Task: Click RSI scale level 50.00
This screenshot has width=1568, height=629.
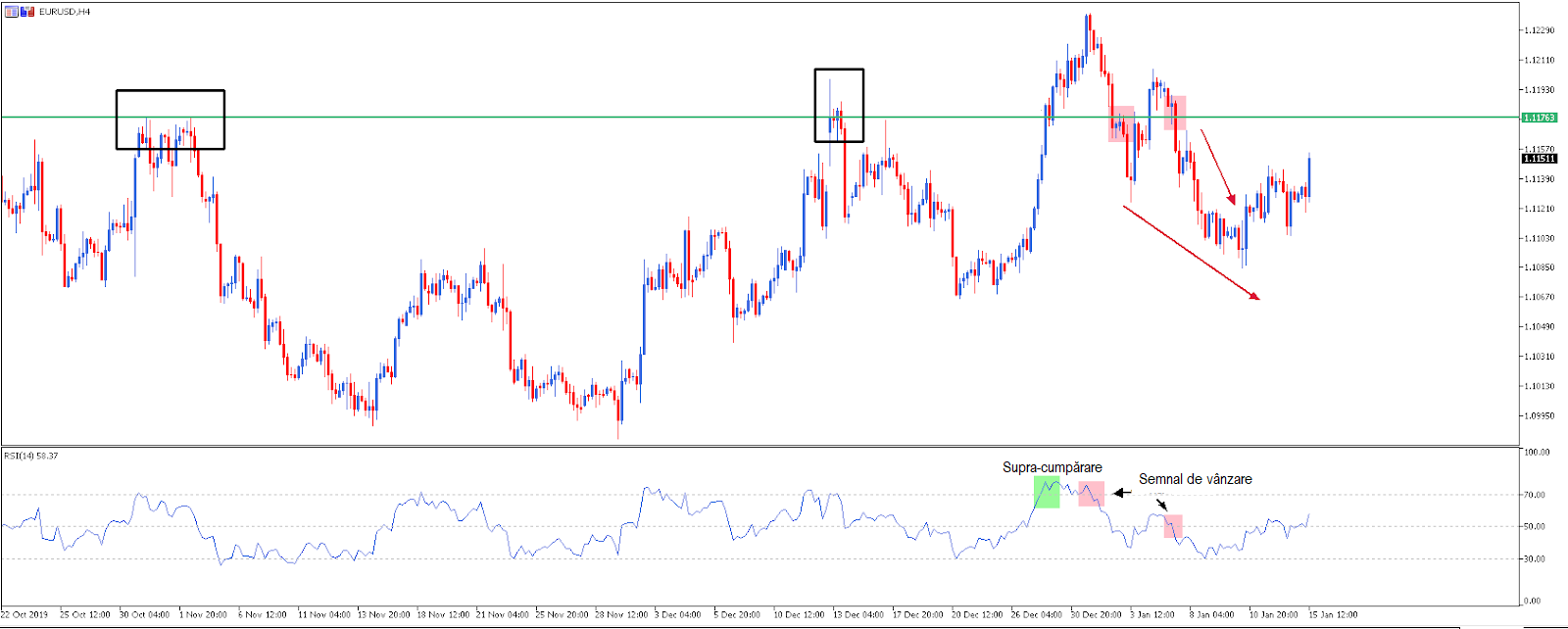Action: click(x=1536, y=527)
